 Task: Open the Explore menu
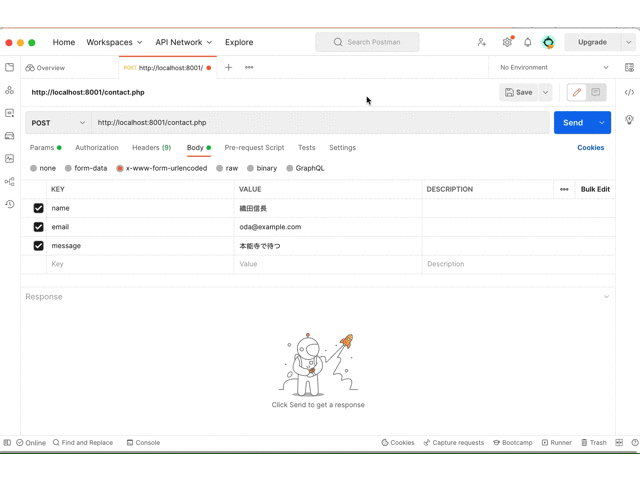pos(239,42)
